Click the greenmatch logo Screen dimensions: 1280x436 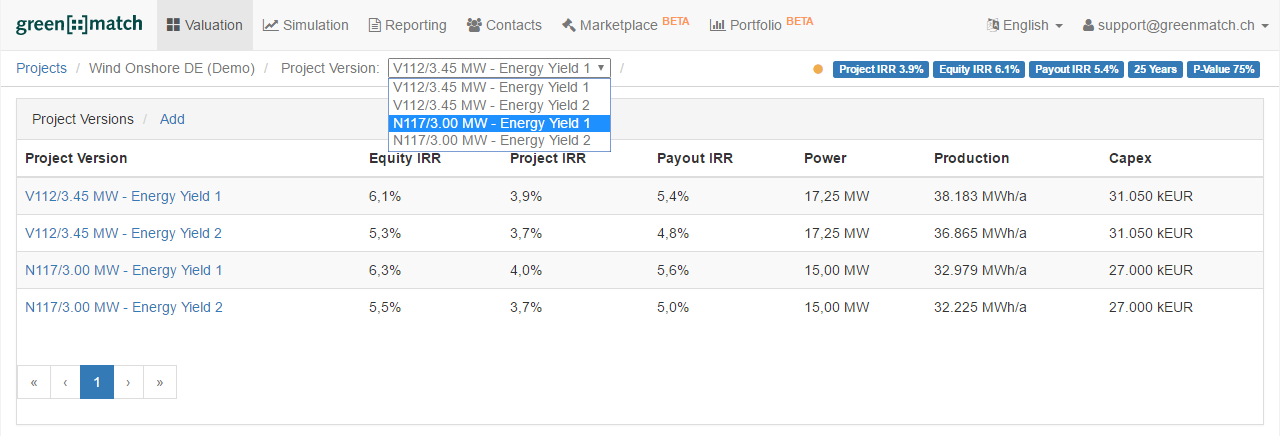pyautogui.click(x=79, y=24)
